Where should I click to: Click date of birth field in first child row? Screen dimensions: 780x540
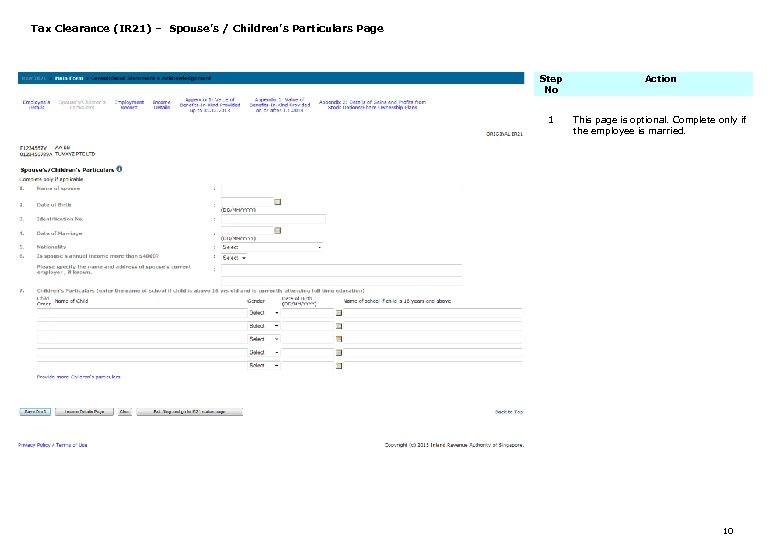point(308,313)
